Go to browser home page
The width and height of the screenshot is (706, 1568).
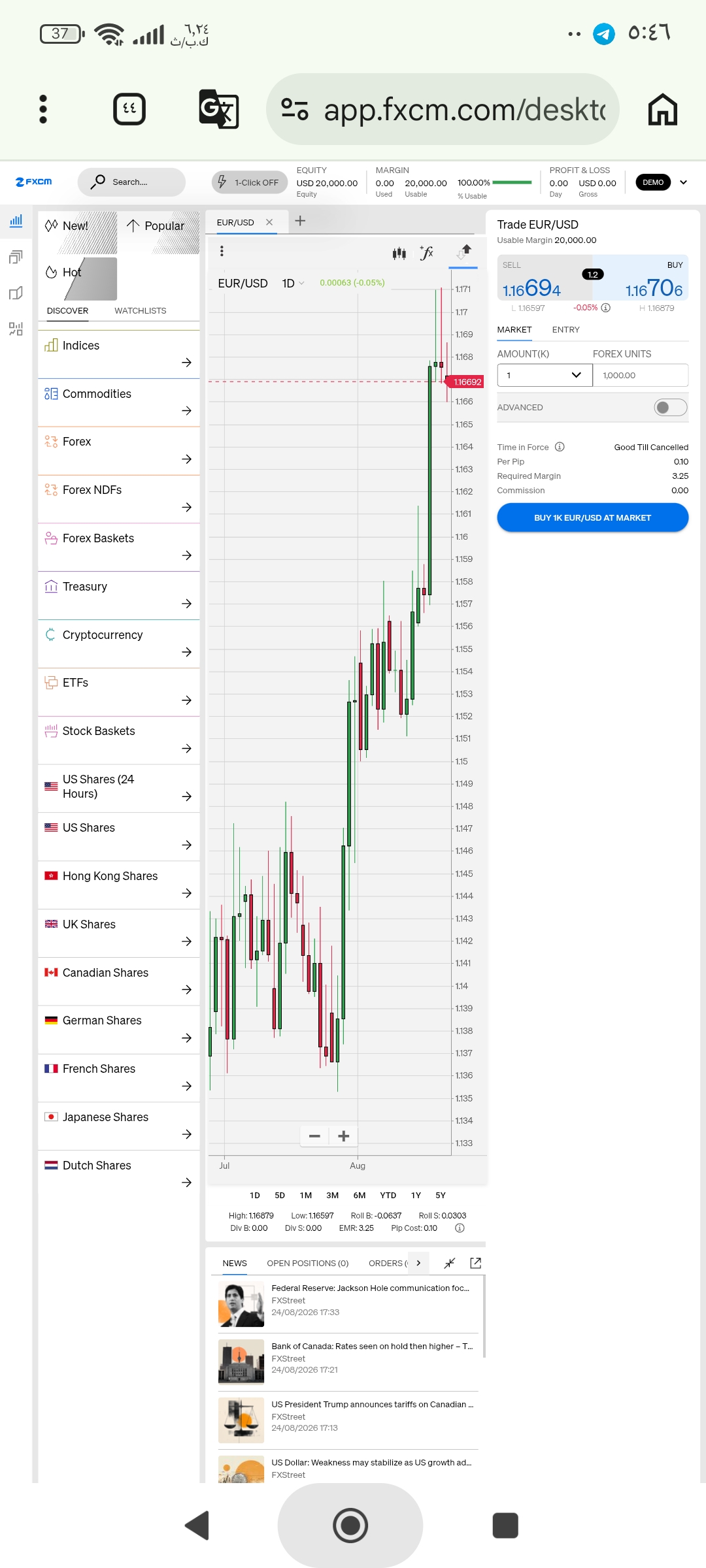(x=662, y=109)
